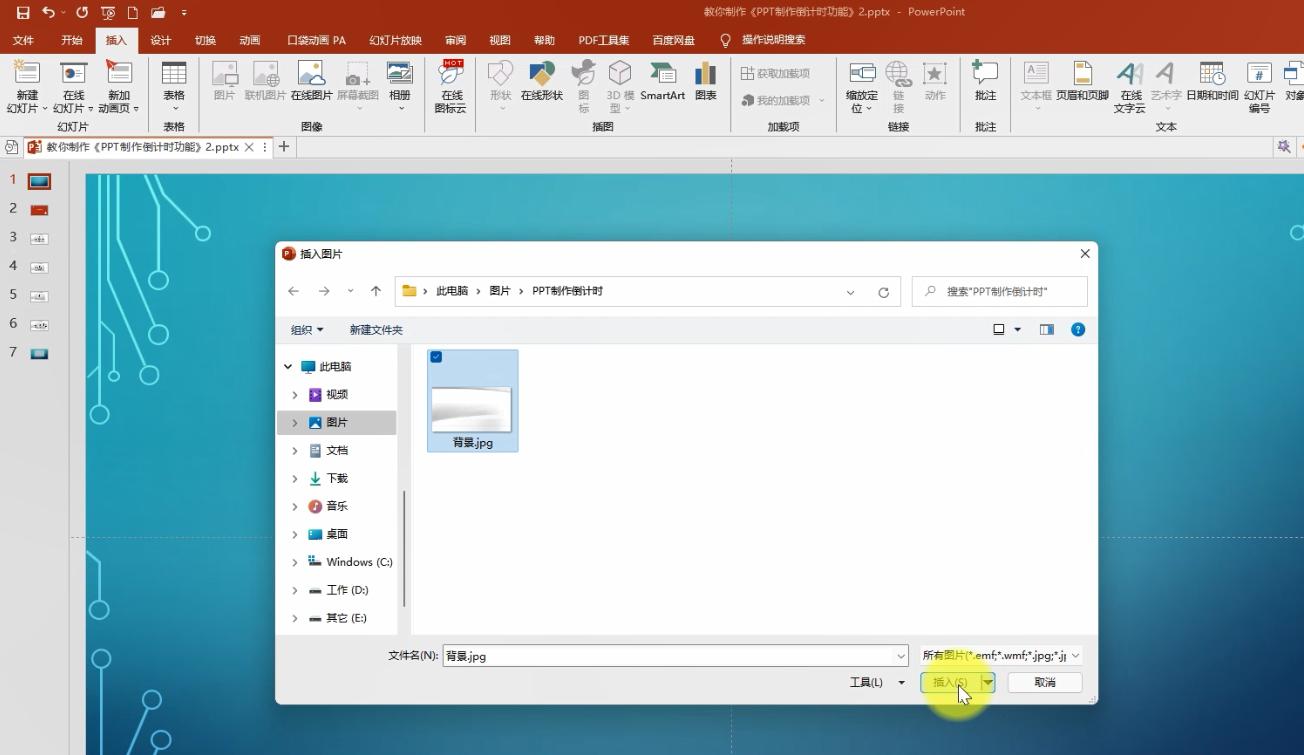Switch to the 设计 ribbon tab
1304x755 pixels.
[x=160, y=41]
